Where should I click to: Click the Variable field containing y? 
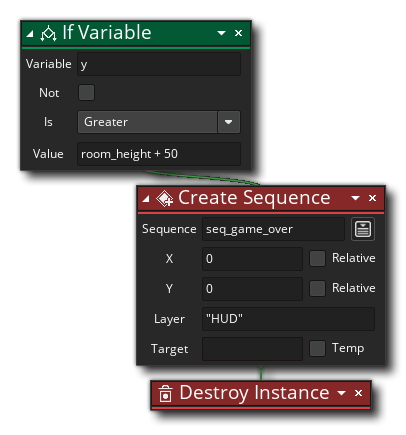(x=159, y=64)
